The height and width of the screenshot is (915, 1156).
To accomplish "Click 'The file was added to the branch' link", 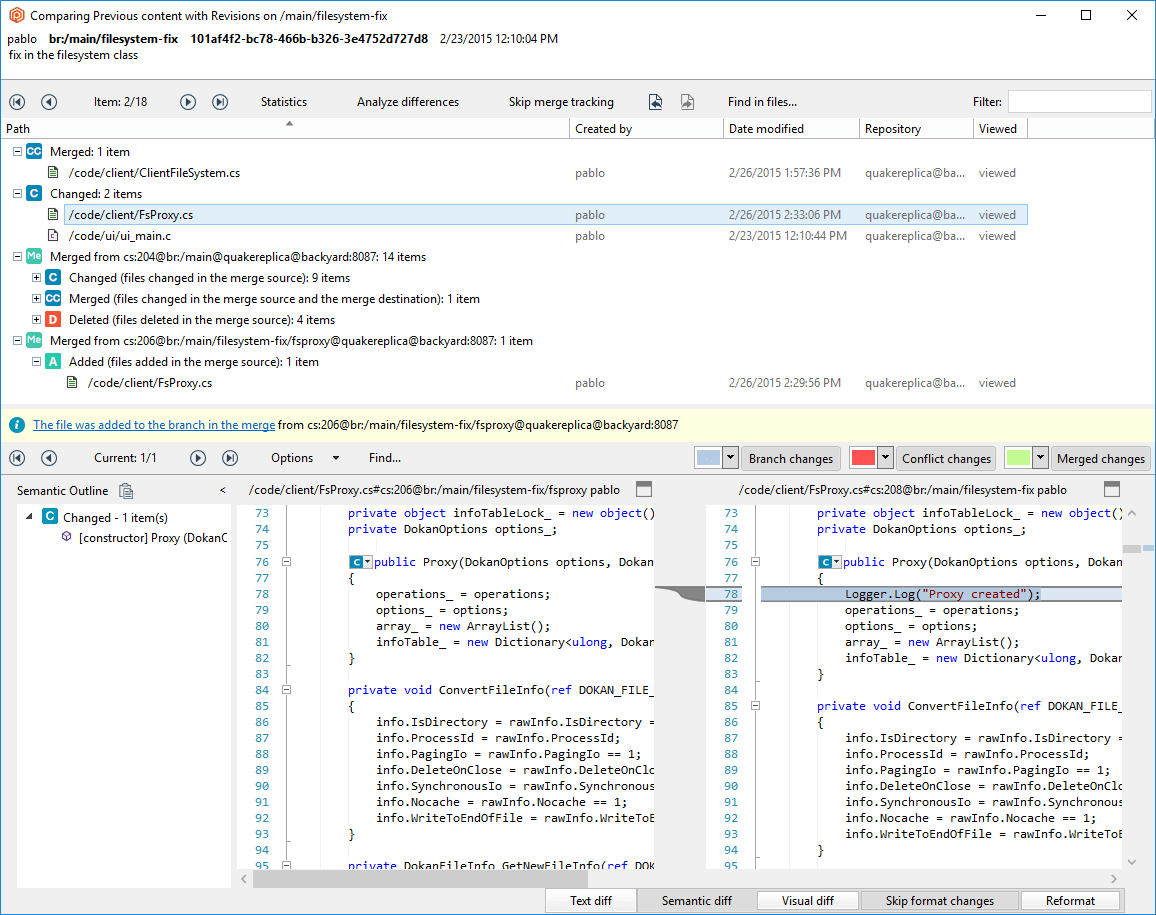I will (154, 425).
